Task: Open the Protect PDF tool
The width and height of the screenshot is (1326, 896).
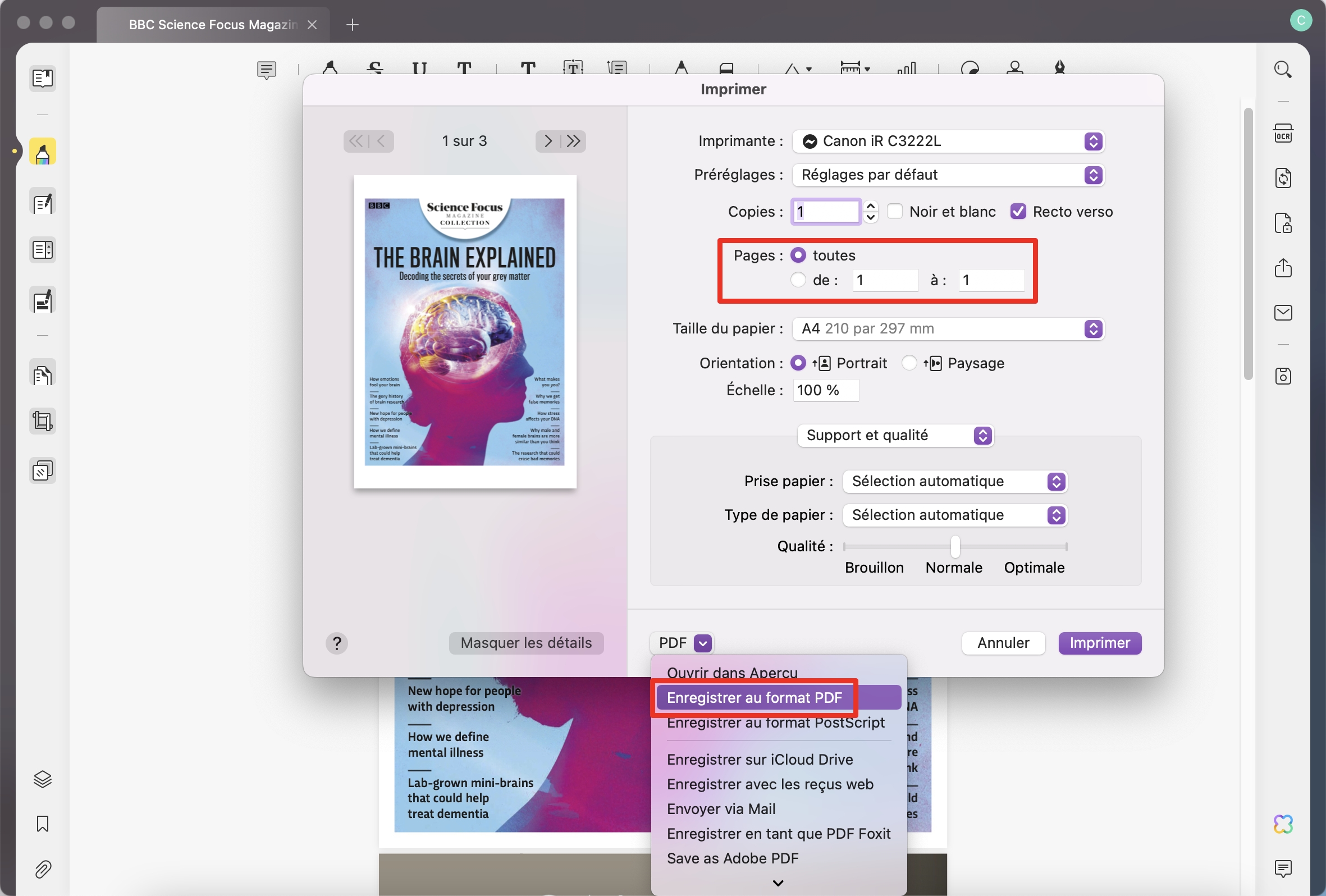Action: (x=1284, y=223)
